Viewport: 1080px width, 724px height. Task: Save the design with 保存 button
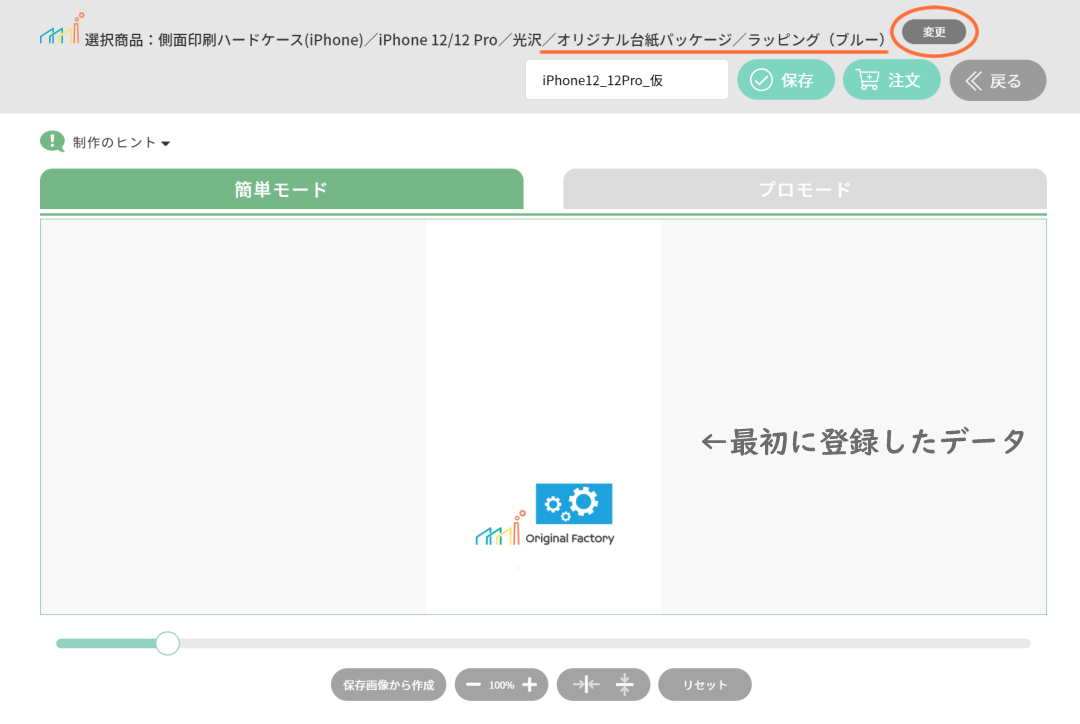pos(786,80)
